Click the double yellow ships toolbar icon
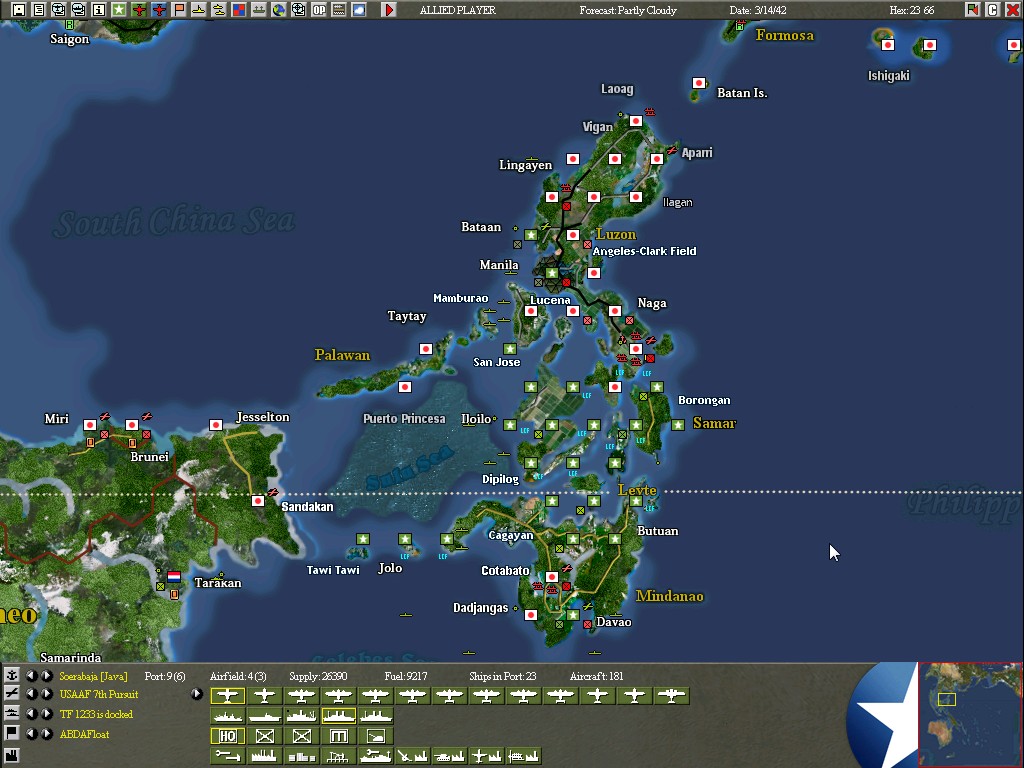The height and width of the screenshot is (768, 1024). (x=219, y=10)
